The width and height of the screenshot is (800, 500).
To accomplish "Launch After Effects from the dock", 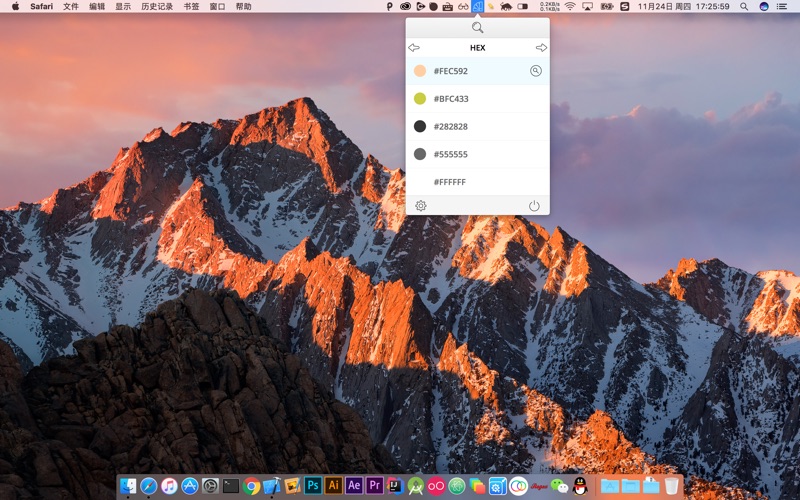I will click(x=354, y=485).
